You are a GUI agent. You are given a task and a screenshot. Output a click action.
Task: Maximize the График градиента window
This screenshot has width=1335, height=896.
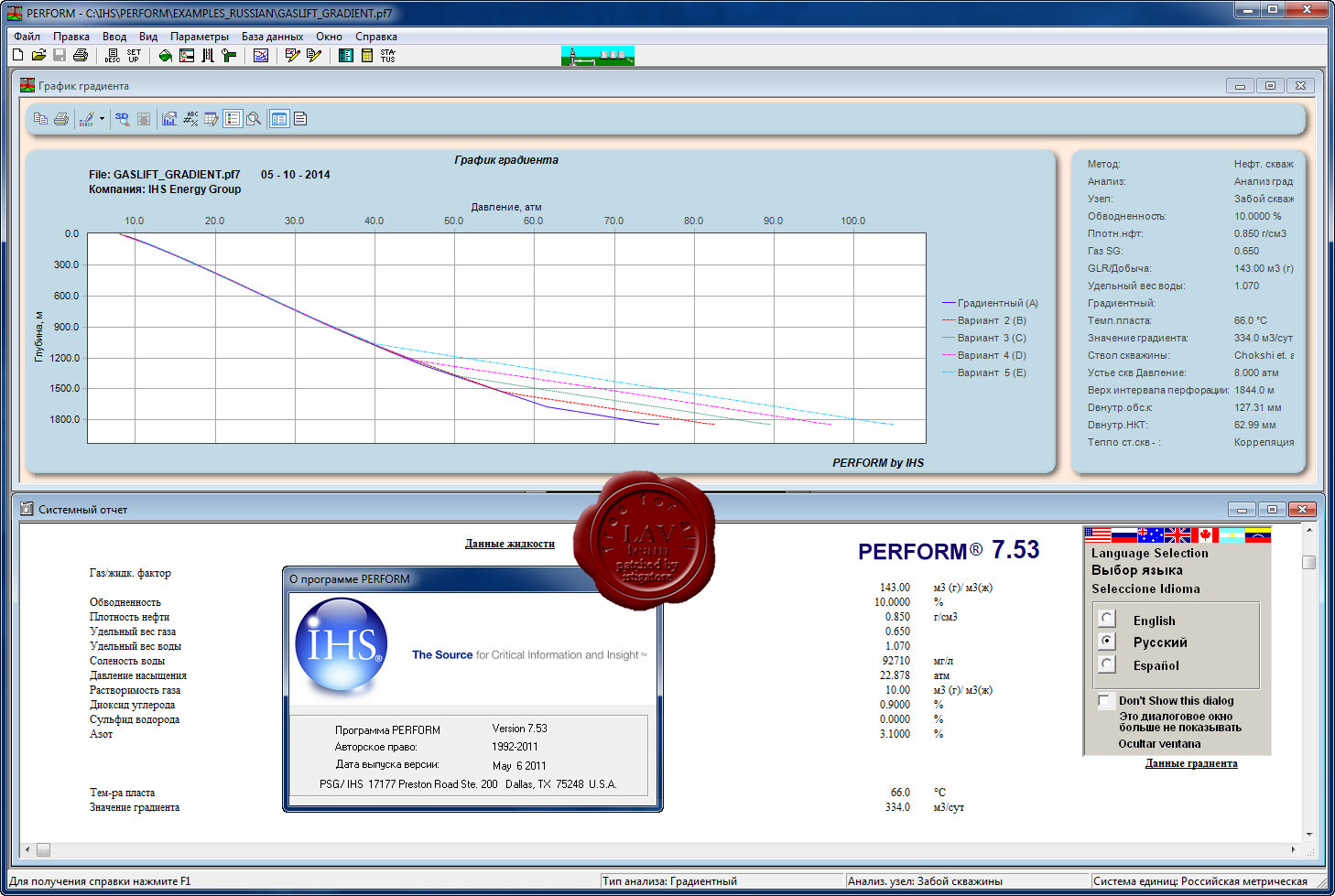[1270, 86]
